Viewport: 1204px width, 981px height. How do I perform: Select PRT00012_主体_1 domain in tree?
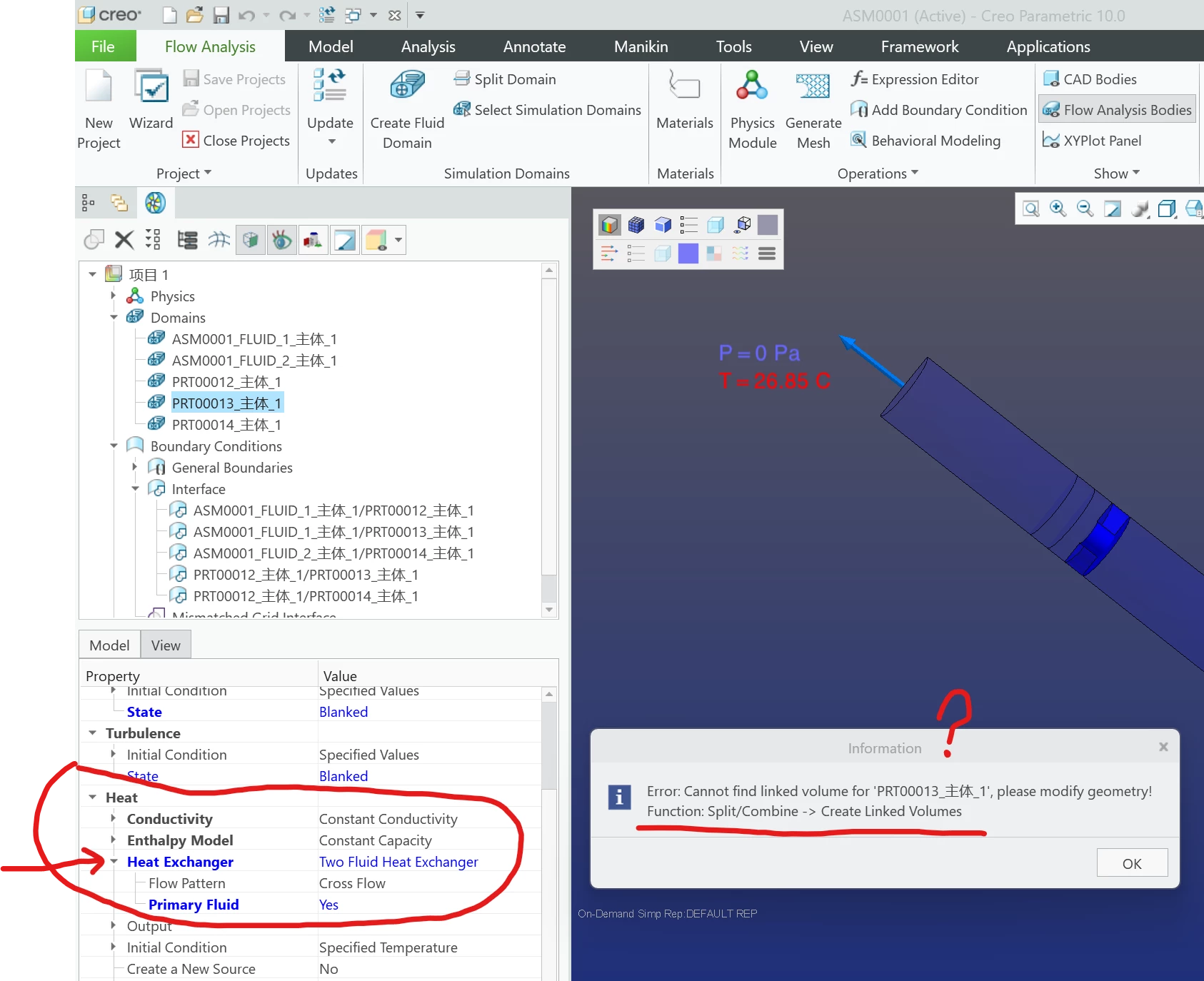(x=226, y=381)
